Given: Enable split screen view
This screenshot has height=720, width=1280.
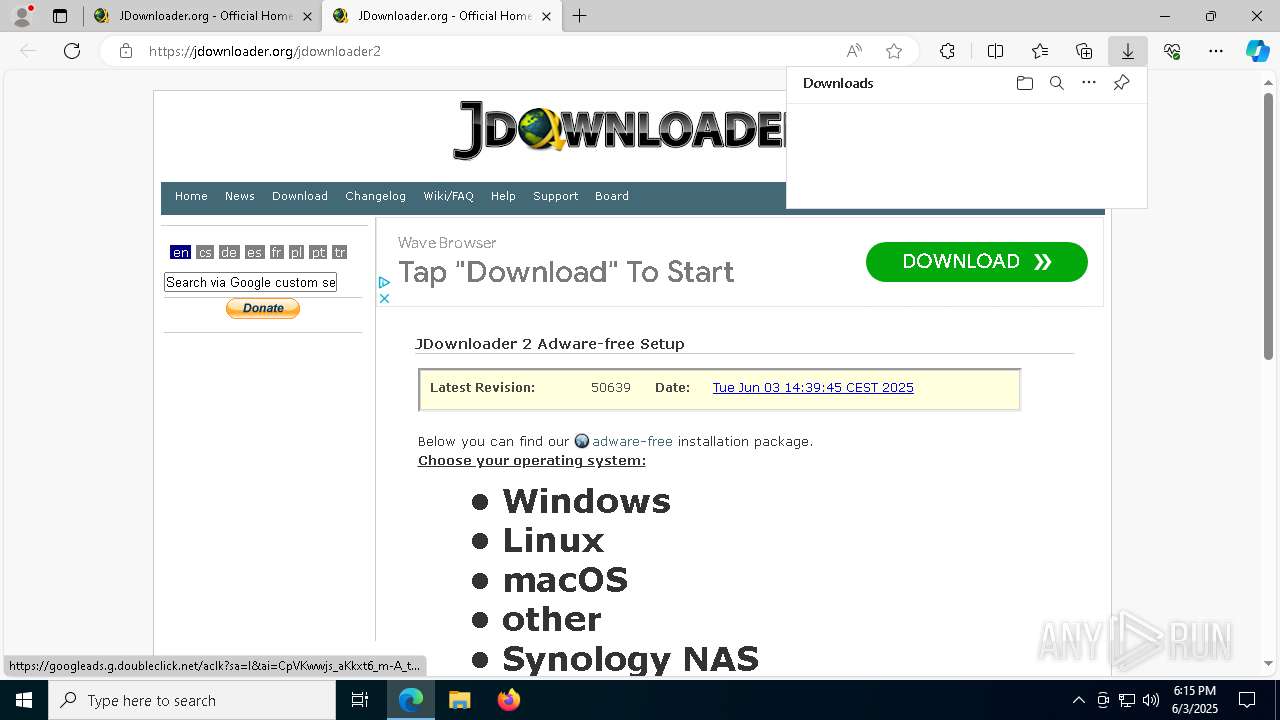Looking at the screenshot, I should [x=995, y=51].
